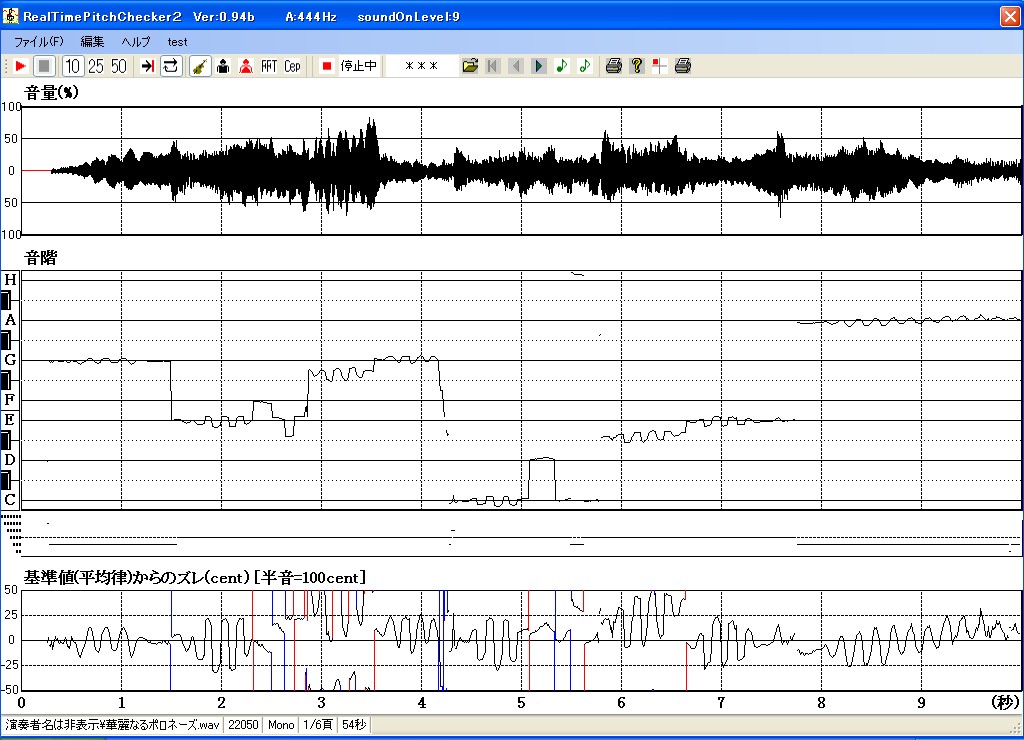Click the arrow-to-bar stop-at-end icon

click(x=148, y=66)
